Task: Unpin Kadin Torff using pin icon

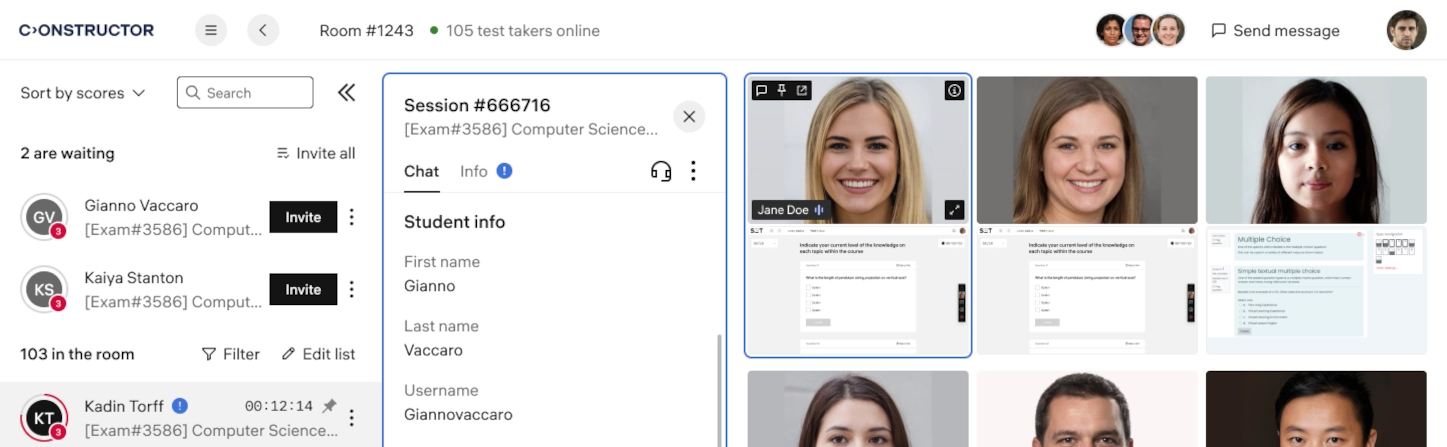Action: tap(329, 406)
